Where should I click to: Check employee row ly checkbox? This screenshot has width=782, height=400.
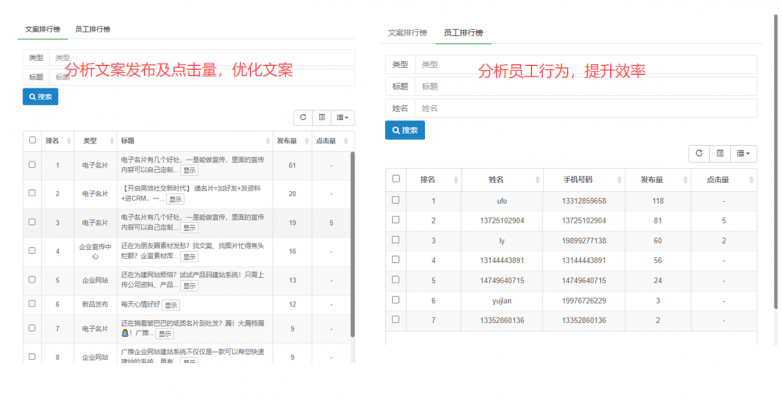[x=396, y=240]
